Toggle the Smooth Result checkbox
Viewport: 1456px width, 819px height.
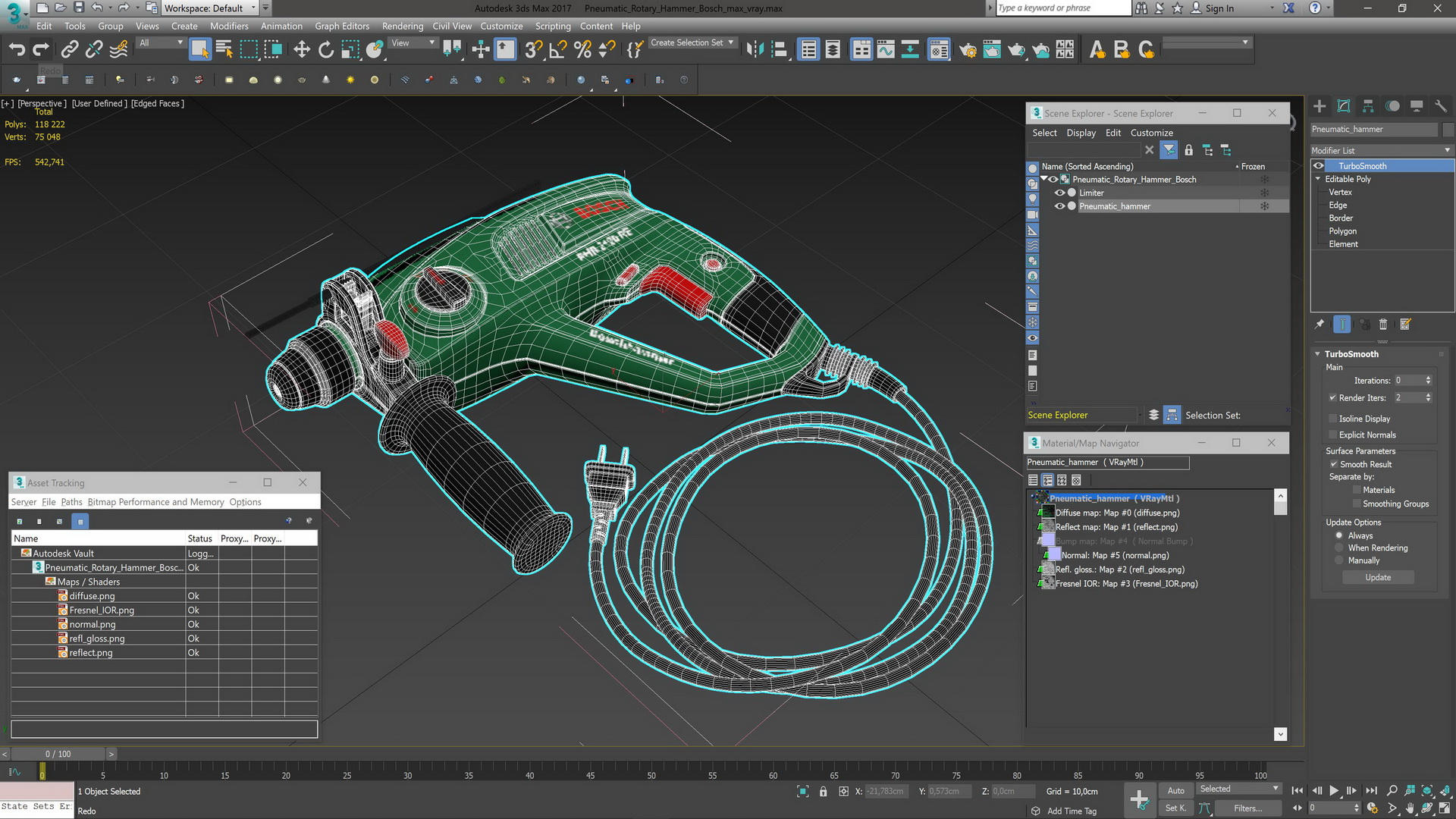click(1334, 464)
